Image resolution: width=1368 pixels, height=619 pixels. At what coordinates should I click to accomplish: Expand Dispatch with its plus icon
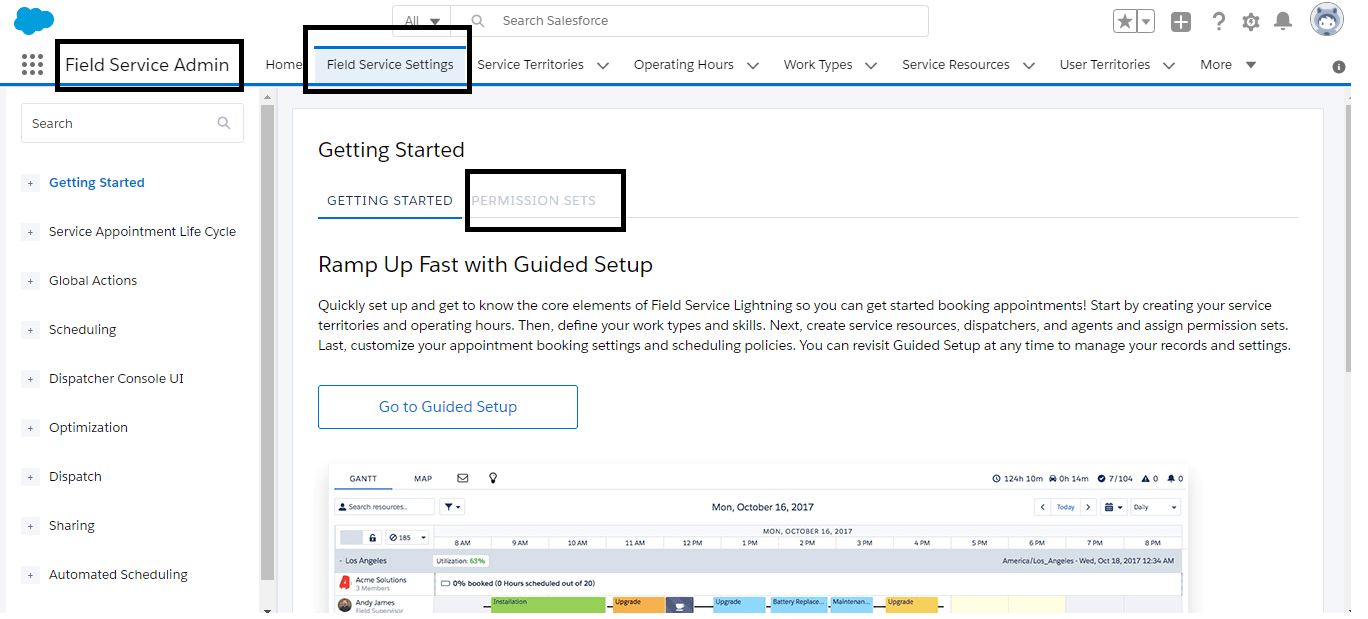tap(31, 477)
